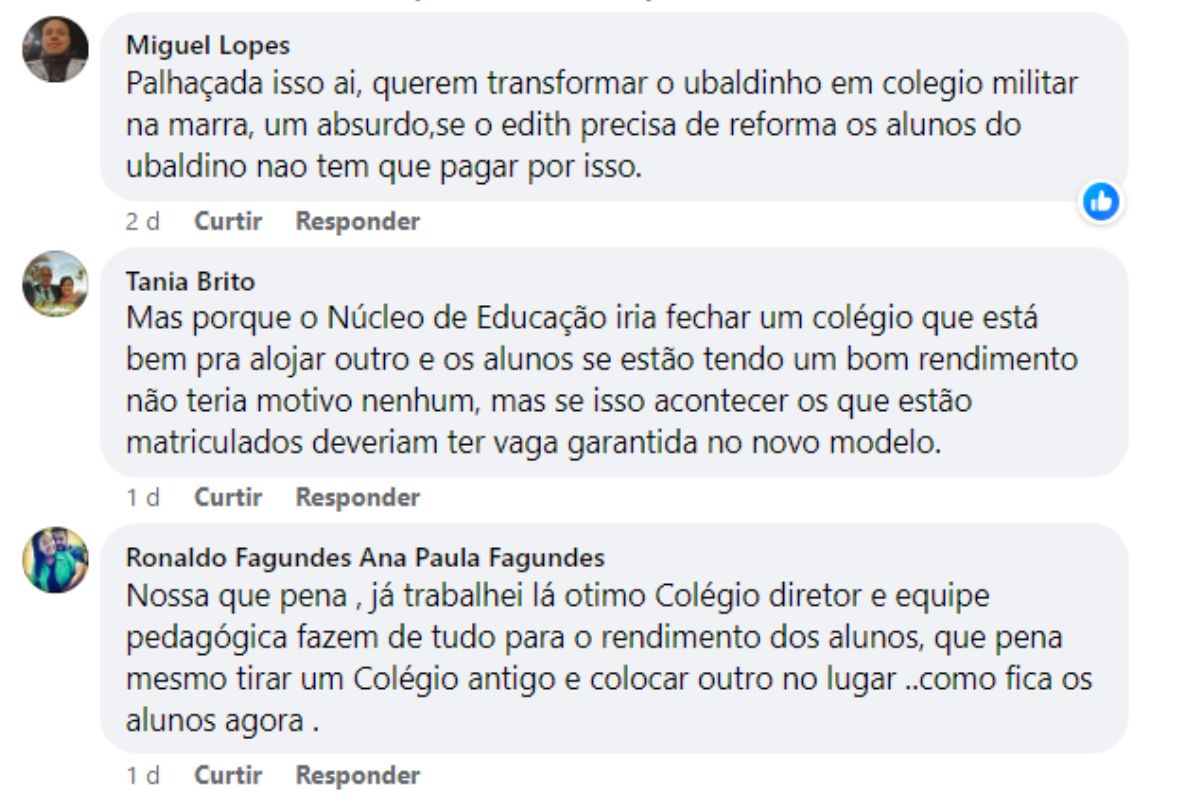The width and height of the screenshot is (1200, 800).
Task: Reply to Miguel Lopes using Responder
Action: tap(357, 221)
